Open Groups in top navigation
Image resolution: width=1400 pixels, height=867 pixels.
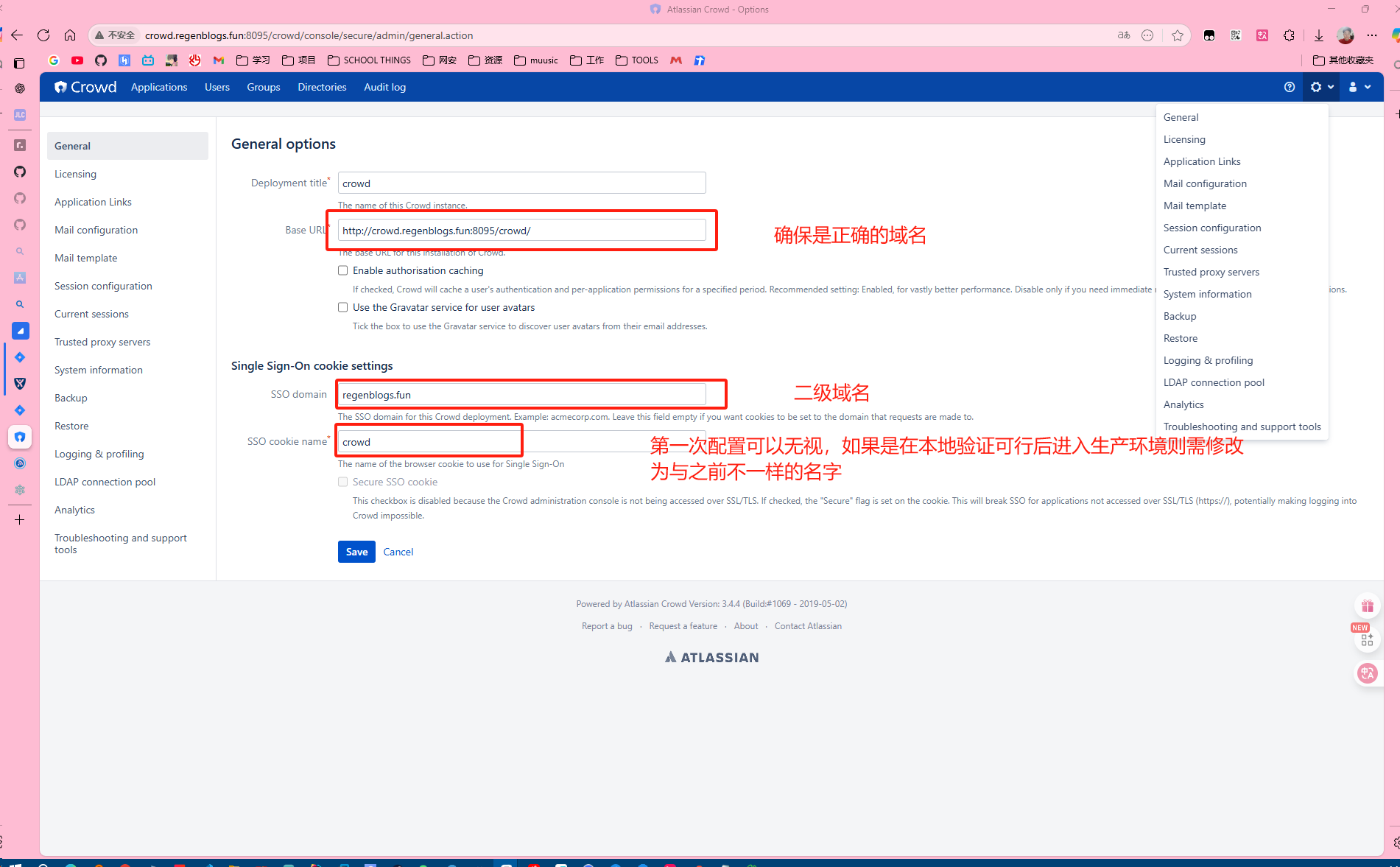264,87
